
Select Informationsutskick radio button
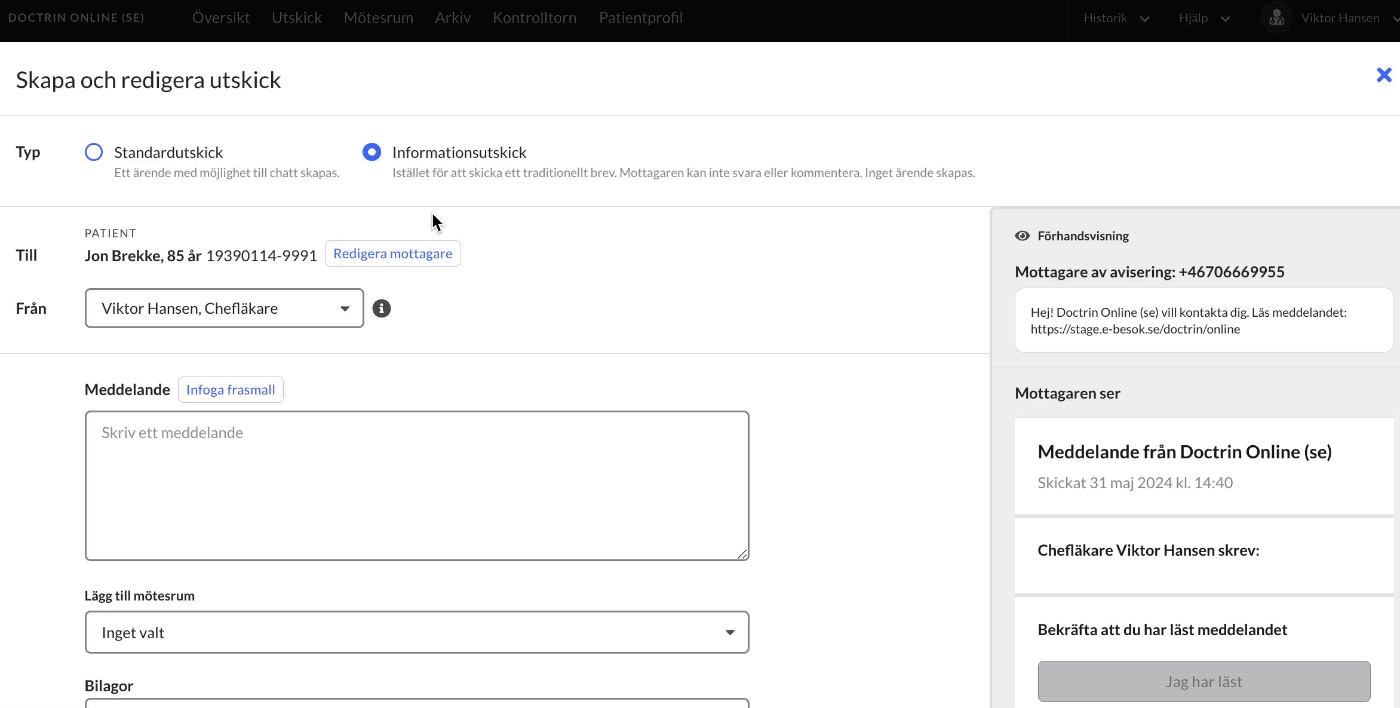[x=372, y=152]
